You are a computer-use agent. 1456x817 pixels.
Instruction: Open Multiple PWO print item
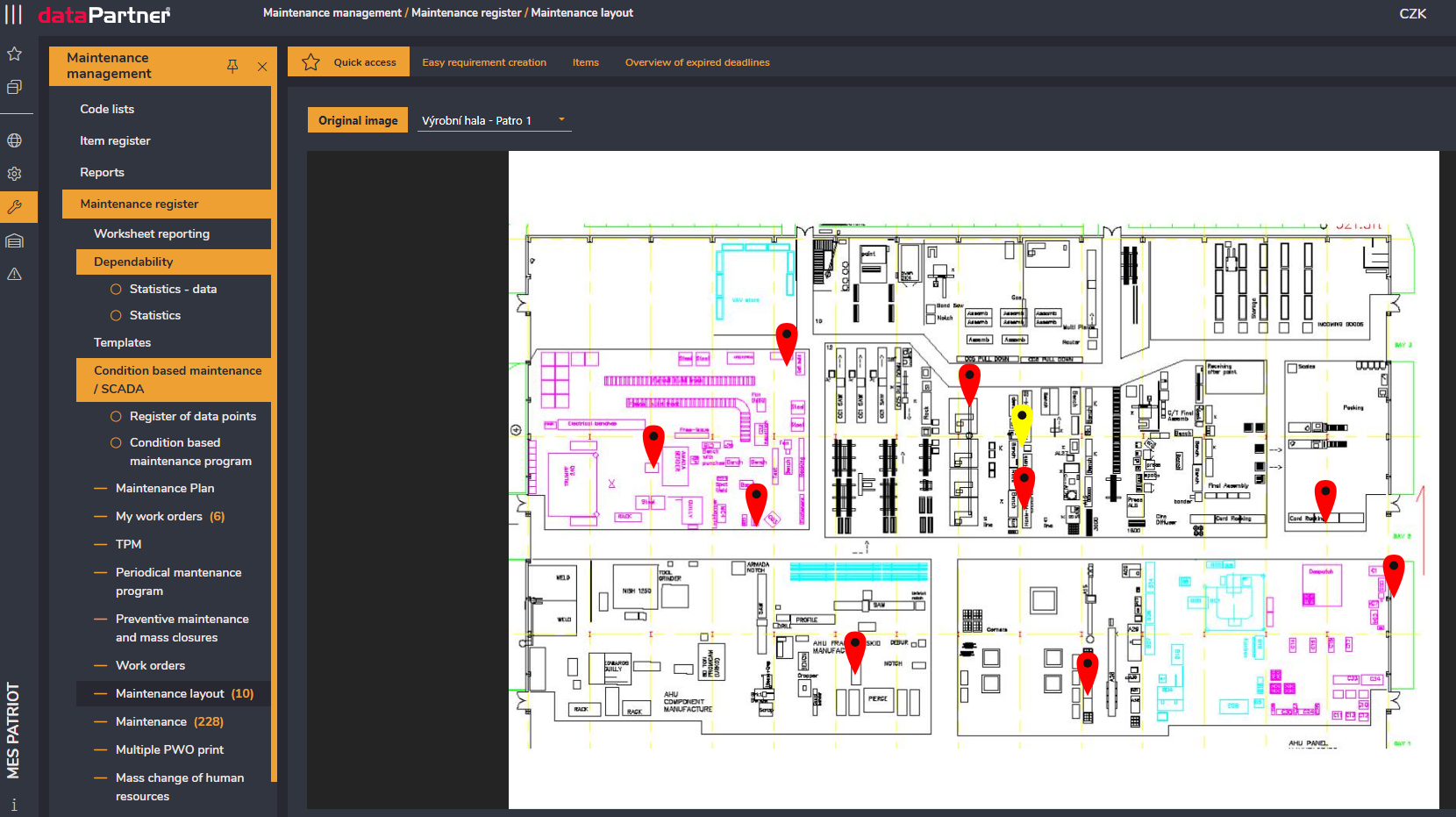[x=169, y=749]
